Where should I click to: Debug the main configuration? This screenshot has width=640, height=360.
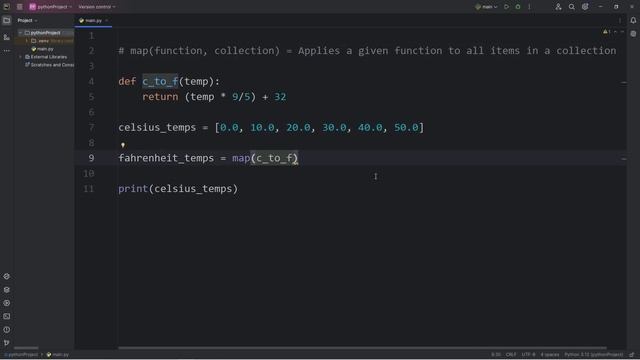pyautogui.click(x=518, y=7)
